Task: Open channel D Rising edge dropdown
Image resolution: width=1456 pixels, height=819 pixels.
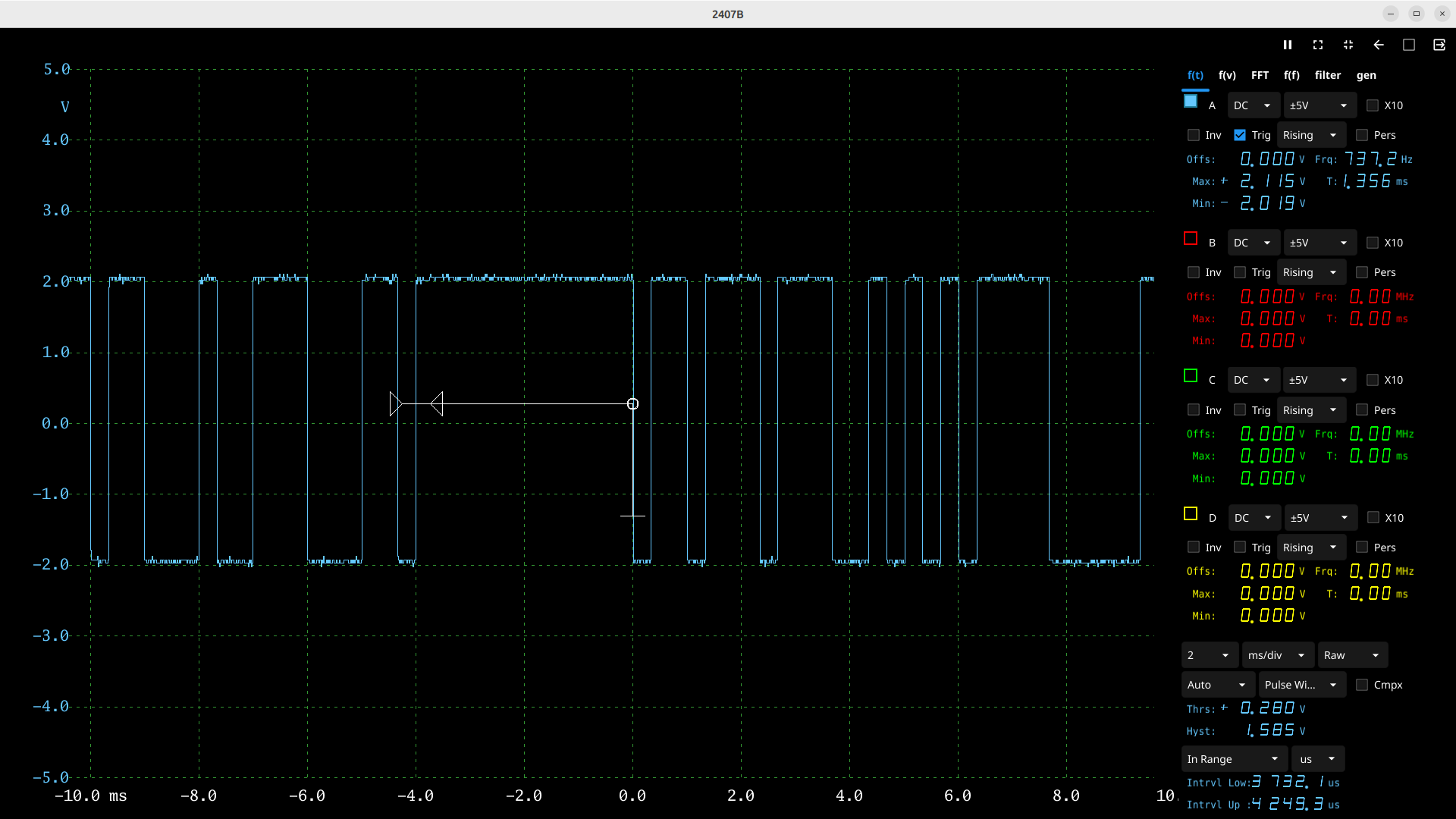Action: coord(1311,548)
